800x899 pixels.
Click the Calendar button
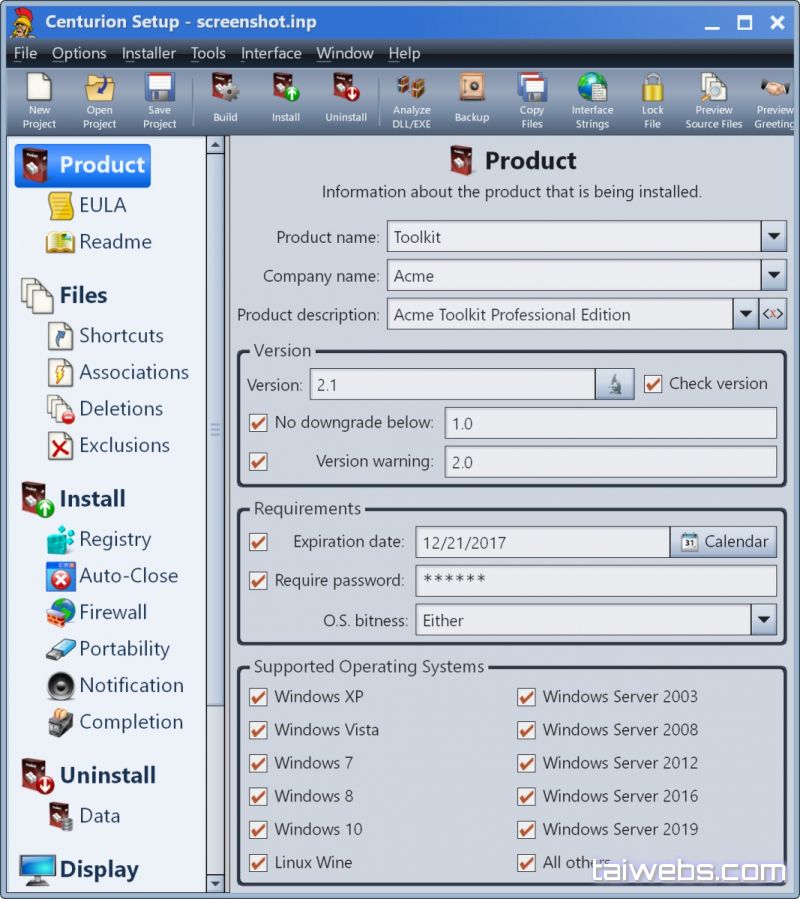click(x=723, y=542)
